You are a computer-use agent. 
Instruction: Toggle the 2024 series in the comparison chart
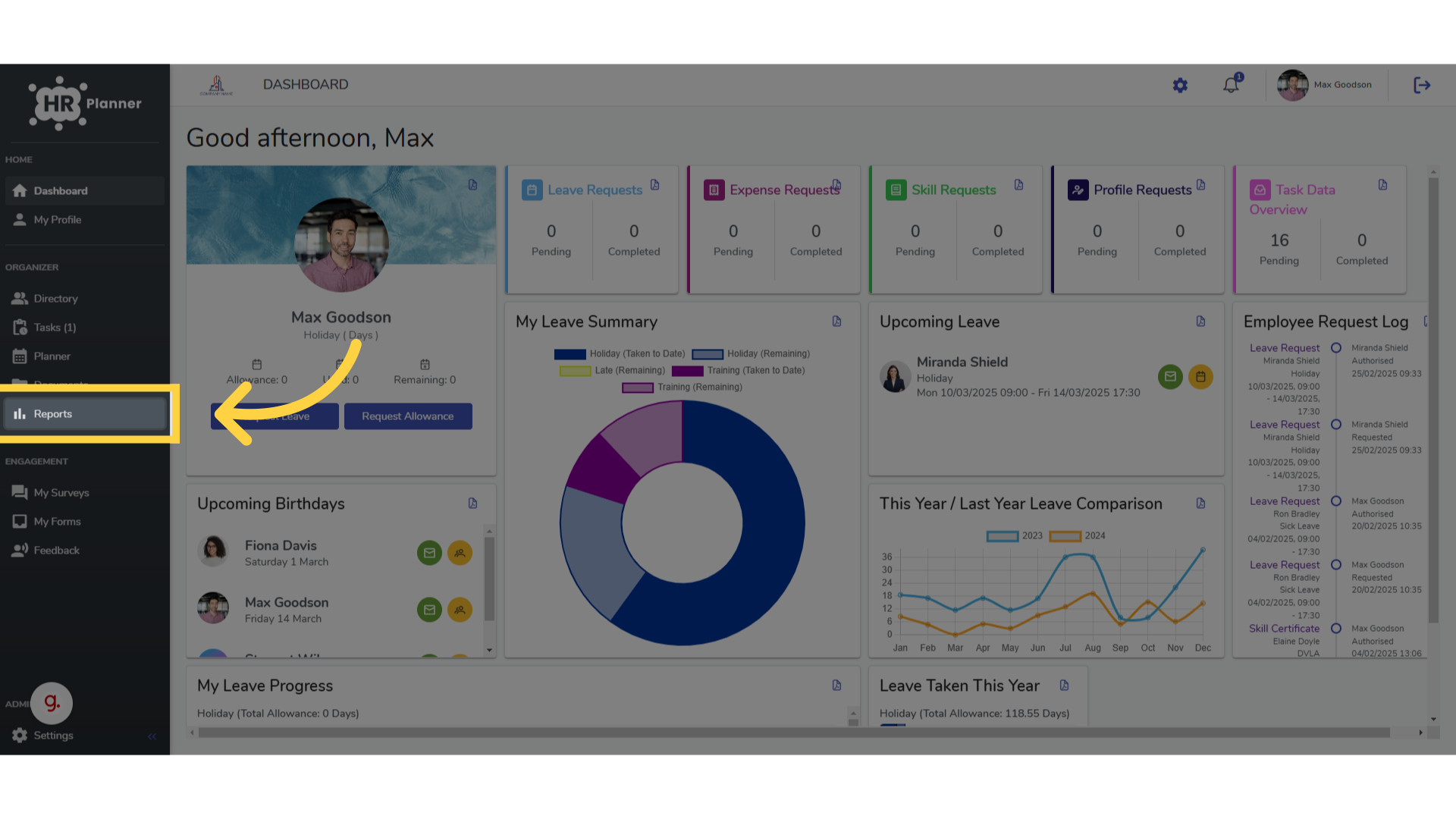coord(1077,536)
